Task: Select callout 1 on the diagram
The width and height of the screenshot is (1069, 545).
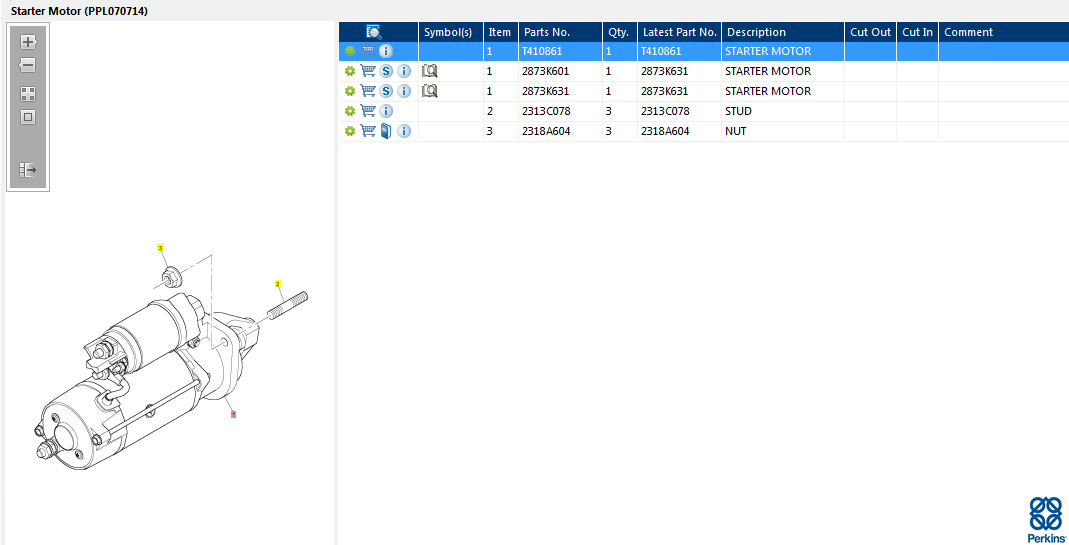Action: coord(233,414)
